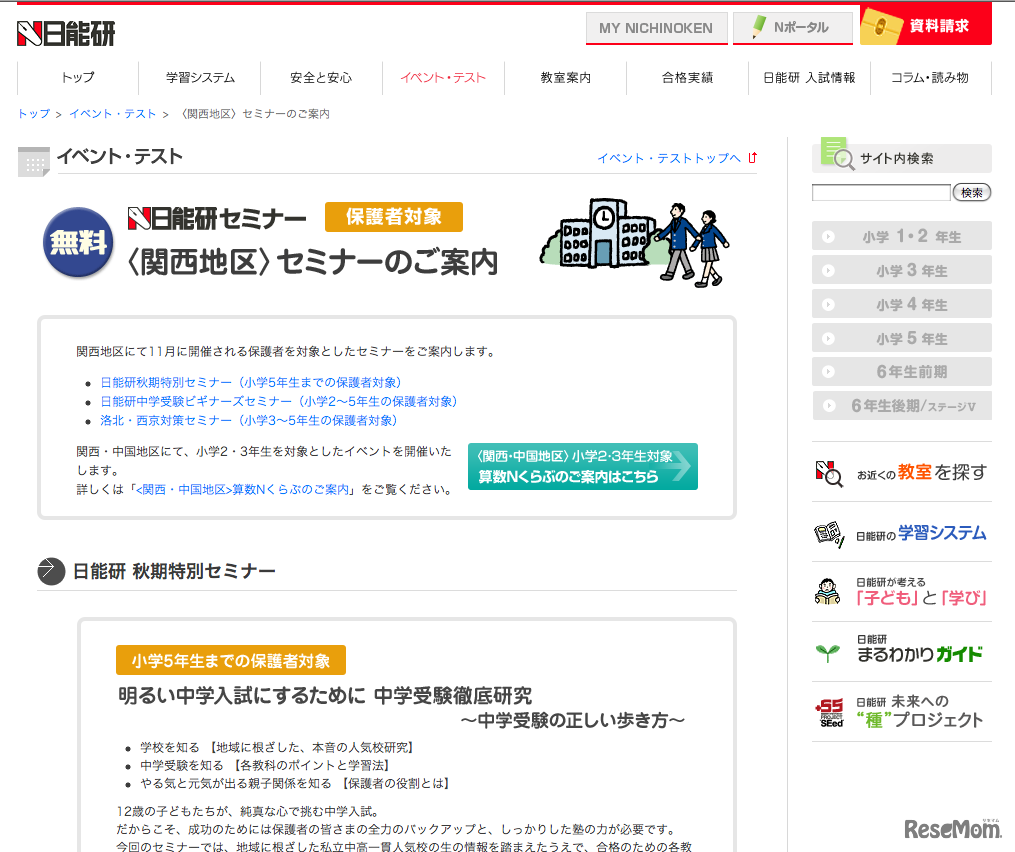
Task: Open the Nポータル pencil button
Action: click(792, 28)
